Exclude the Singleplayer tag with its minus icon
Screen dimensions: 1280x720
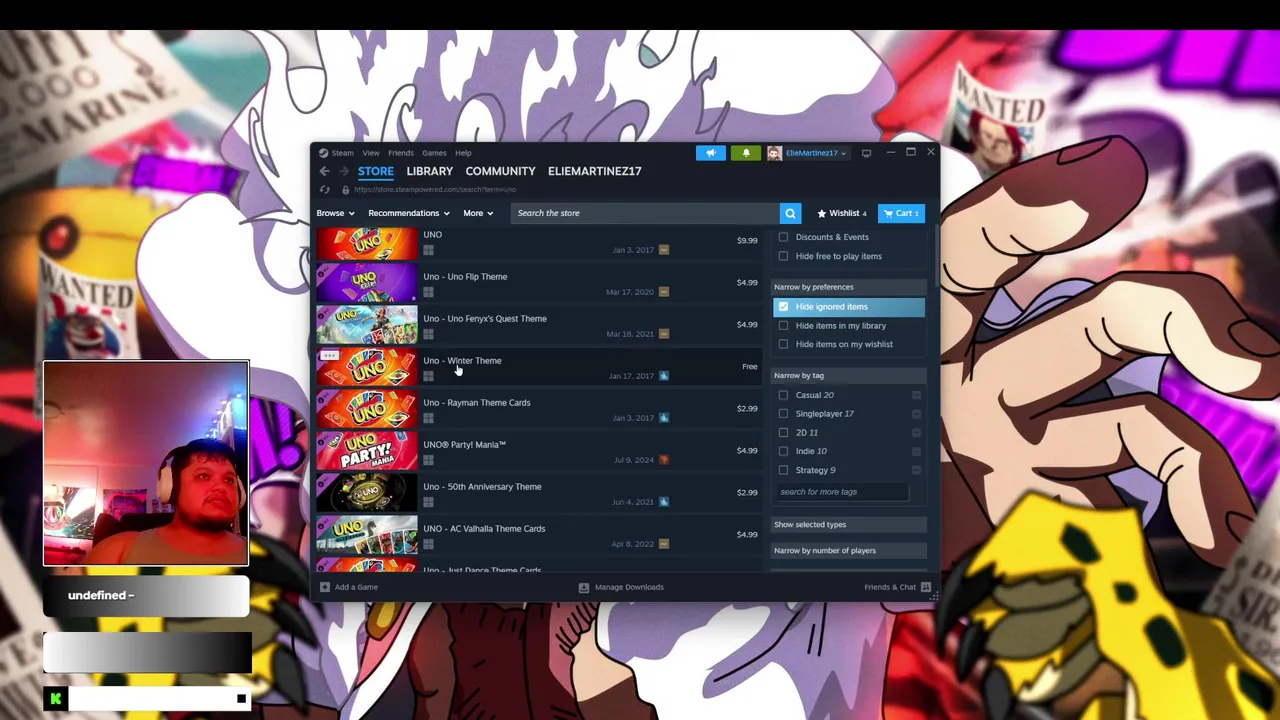pyautogui.click(x=916, y=414)
